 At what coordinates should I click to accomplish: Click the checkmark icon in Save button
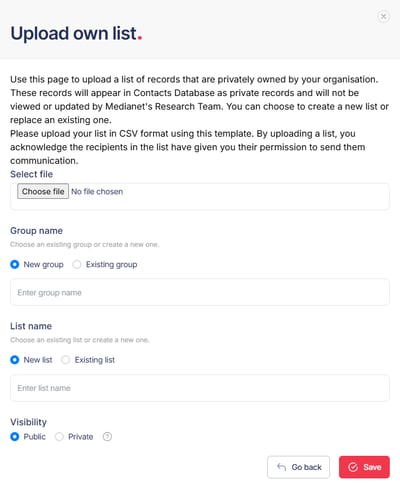tap(353, 467)
